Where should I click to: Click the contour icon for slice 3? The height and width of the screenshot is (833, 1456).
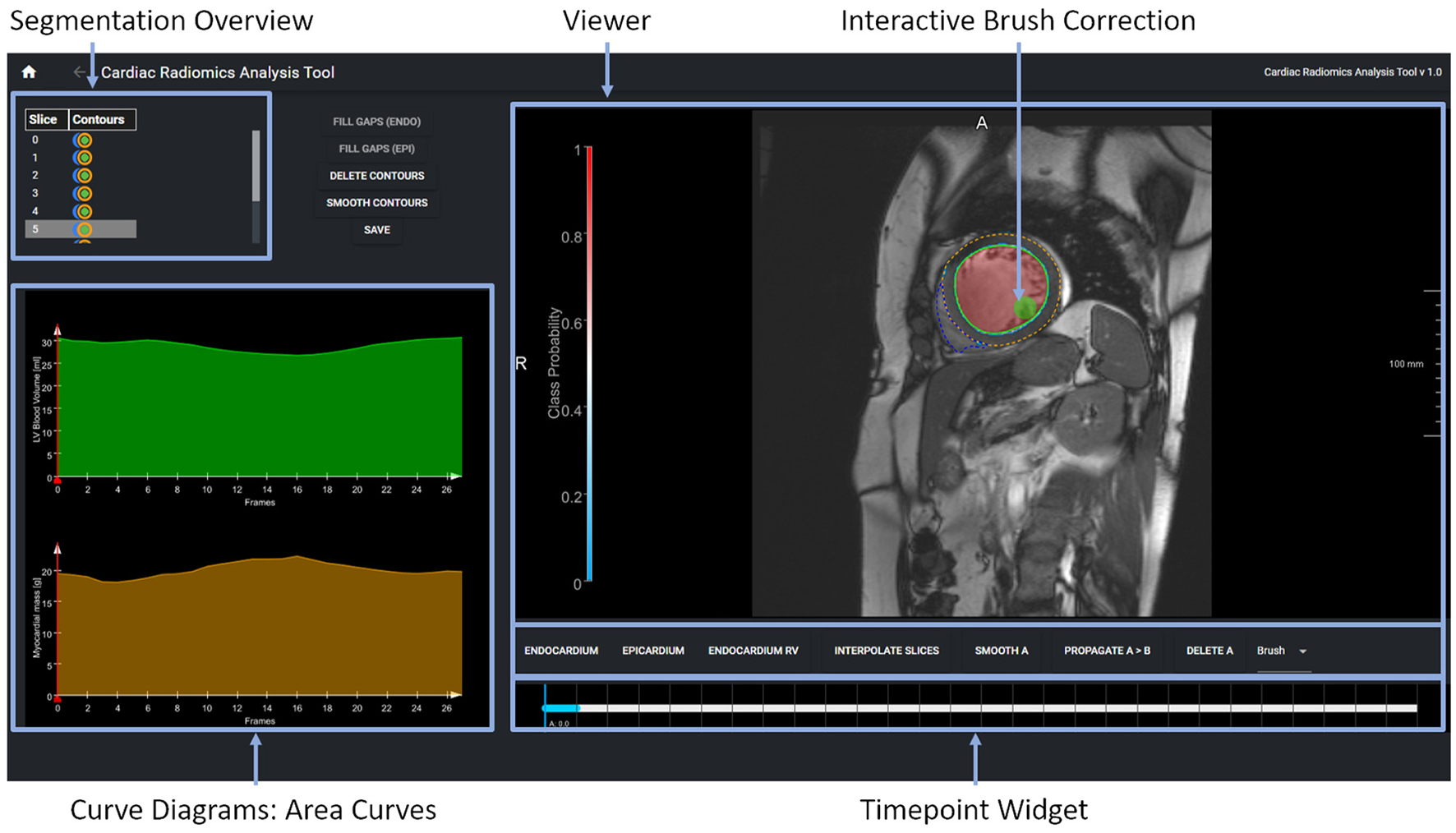pos(82,194)
